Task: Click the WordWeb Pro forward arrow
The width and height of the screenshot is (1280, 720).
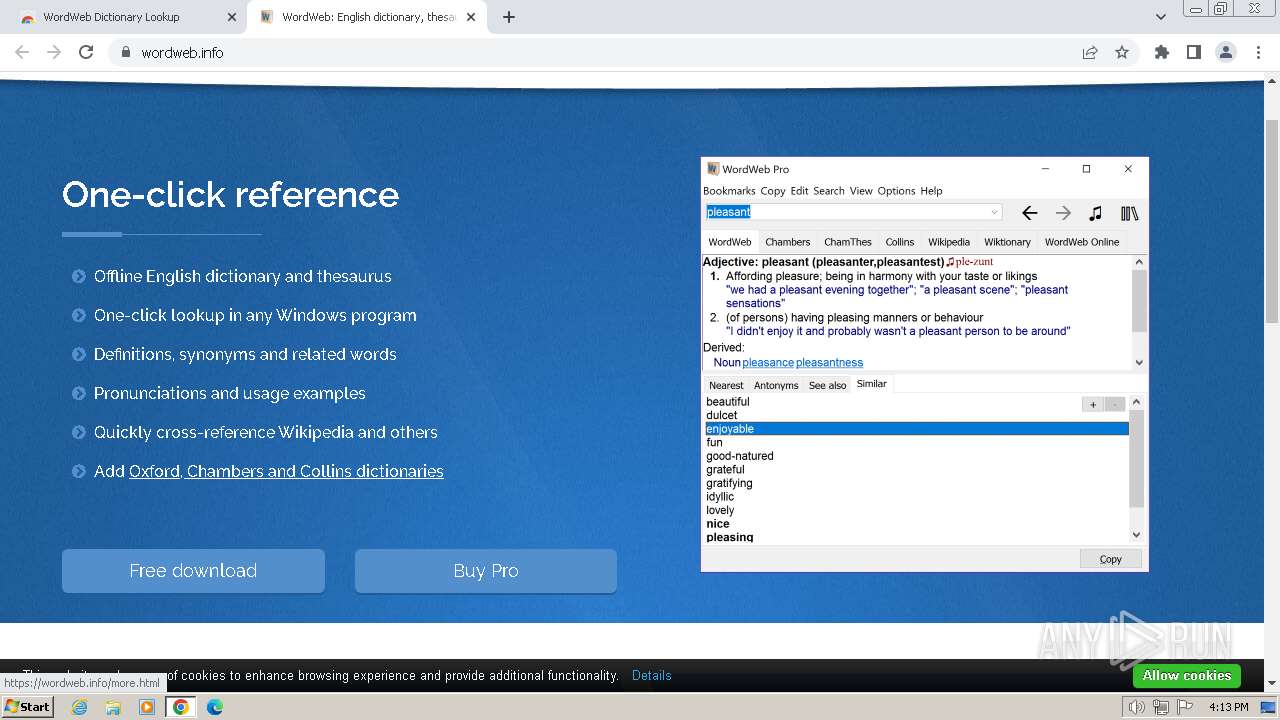Action: pyautogui.click(x=1063, y=213)
